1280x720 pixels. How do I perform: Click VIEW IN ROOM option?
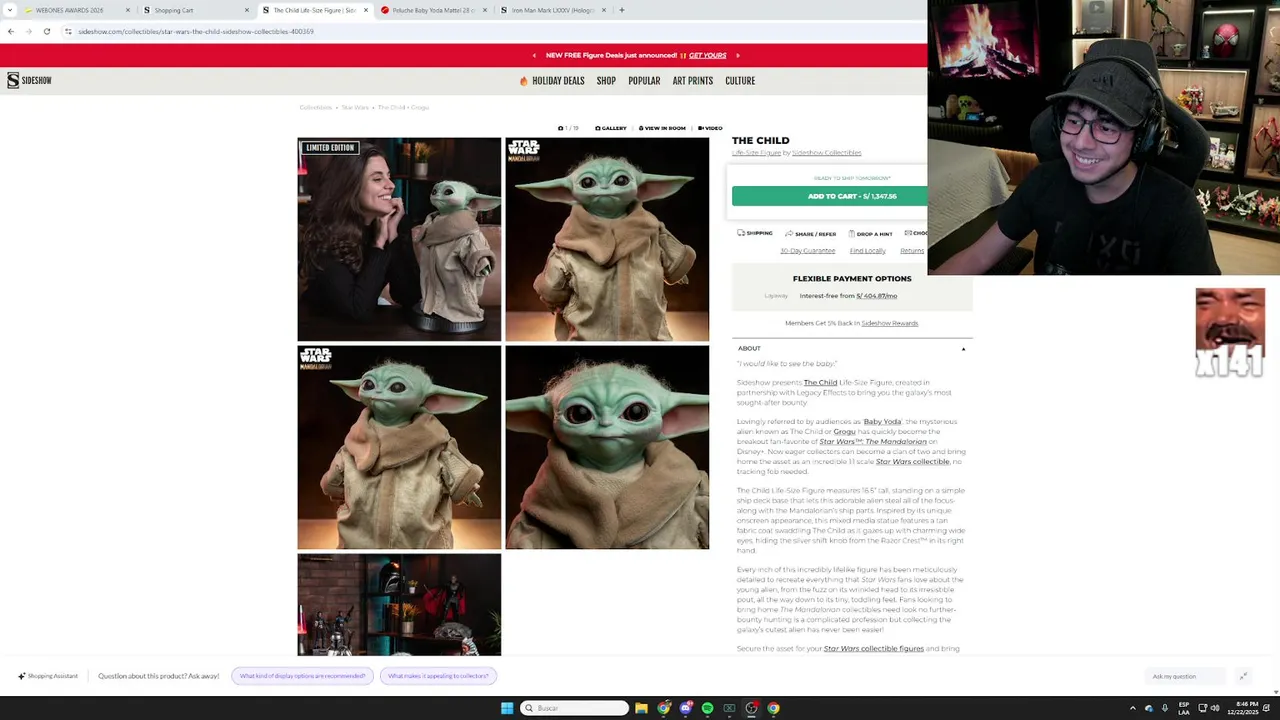click(662, 128)
